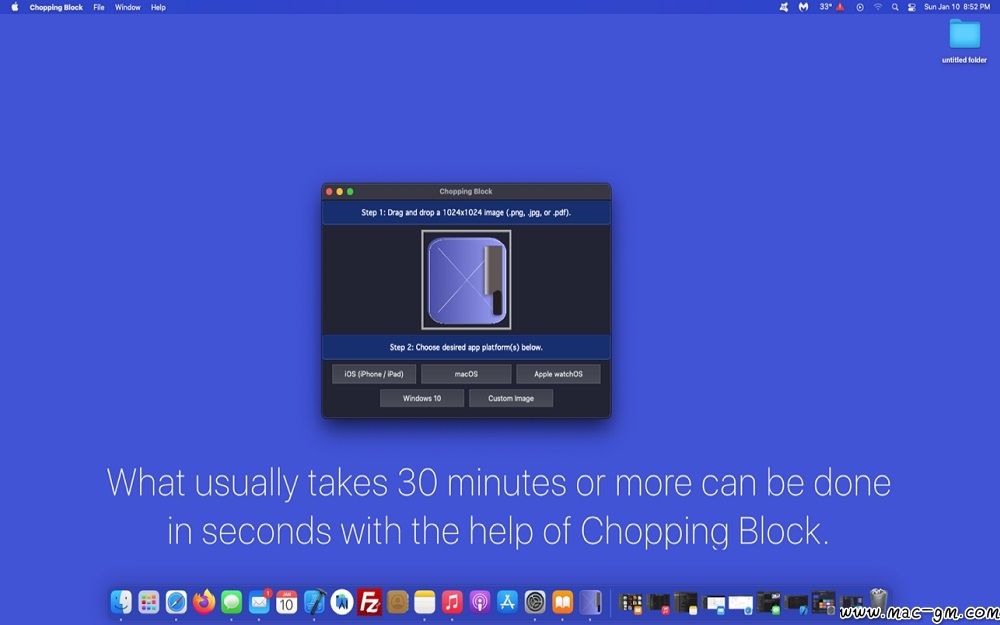Open Xcode in the dock

pos(314,601)
